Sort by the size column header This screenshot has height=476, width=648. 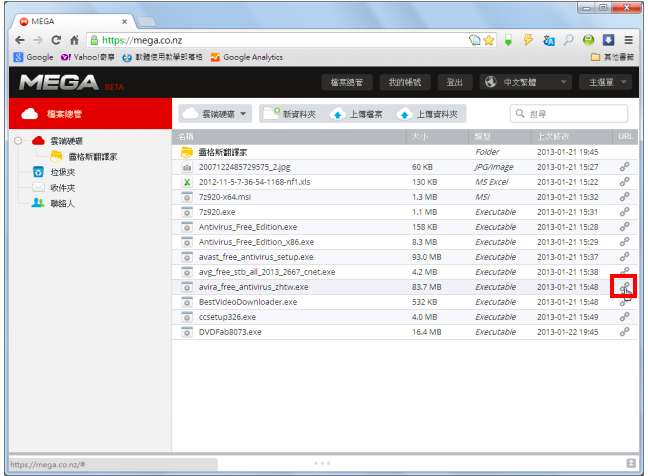click(438, 136)
